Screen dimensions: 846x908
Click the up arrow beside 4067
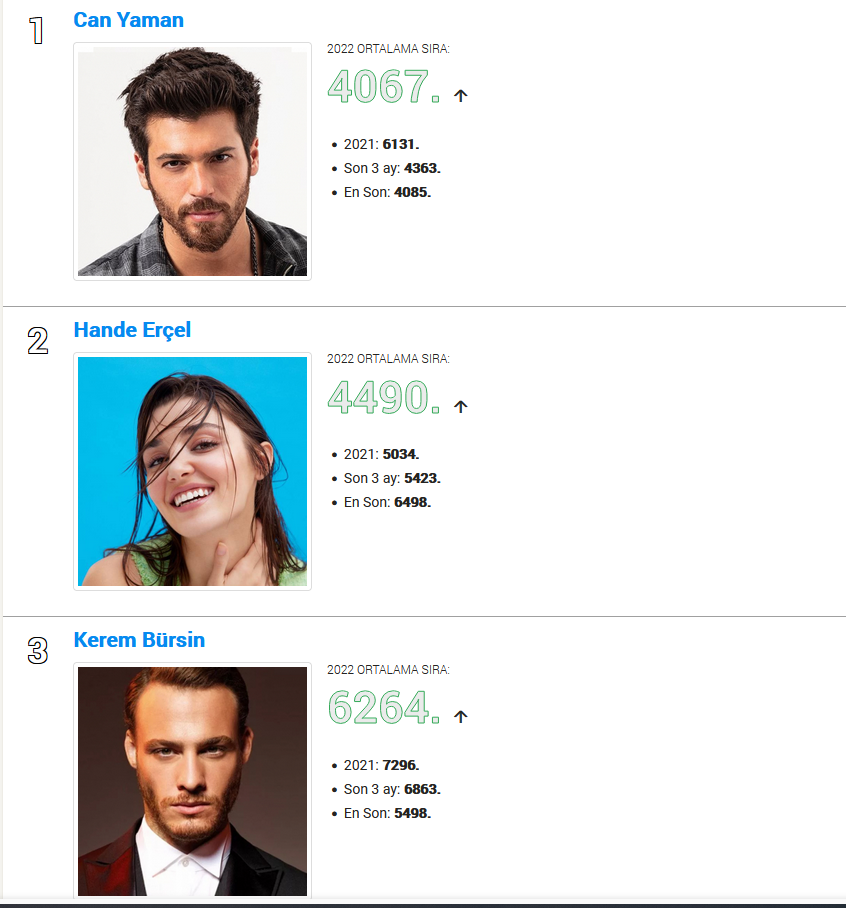pyautogui.click(x=461, y=96)
